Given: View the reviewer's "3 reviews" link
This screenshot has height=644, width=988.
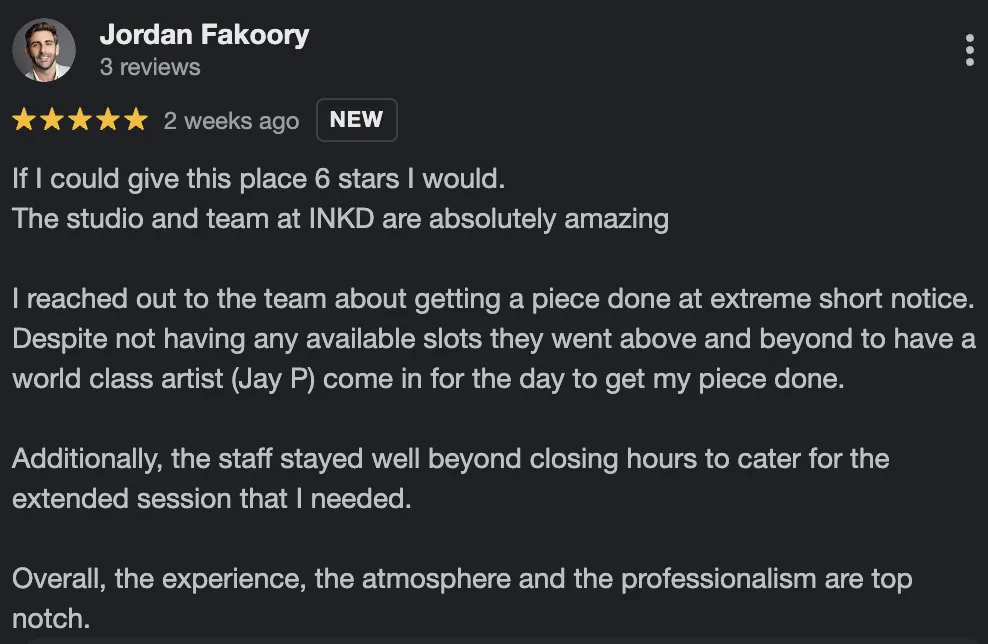Looking at the screenshot, I should pos(150,67).
